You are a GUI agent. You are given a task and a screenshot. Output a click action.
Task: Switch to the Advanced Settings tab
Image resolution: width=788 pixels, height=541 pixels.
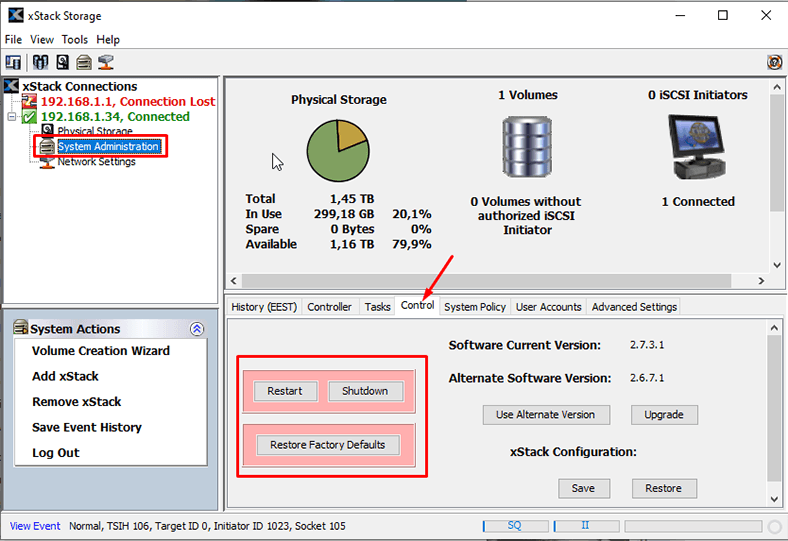pyautogui.click(x=634, y=306)
